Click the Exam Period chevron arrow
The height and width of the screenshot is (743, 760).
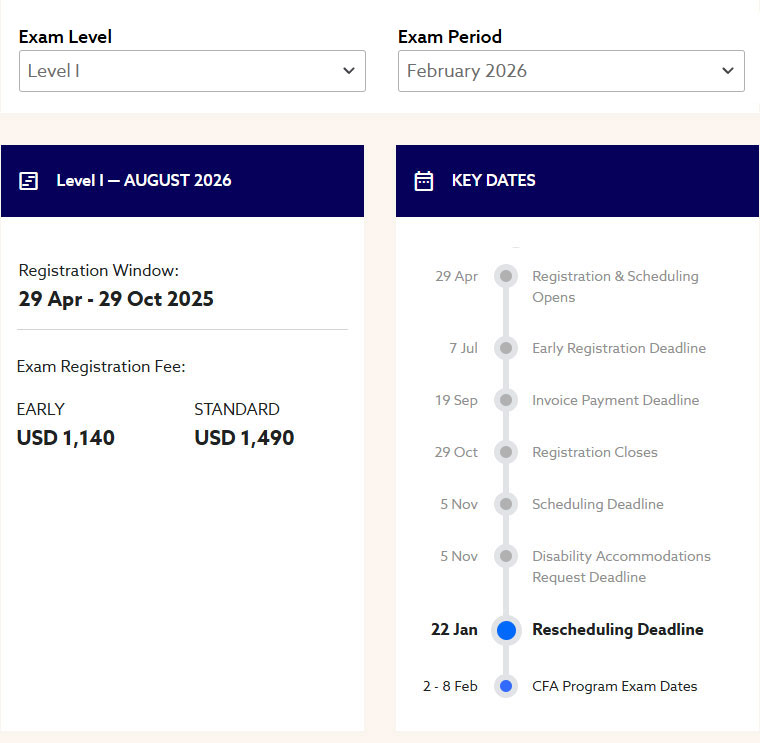(x=727, y=71)
